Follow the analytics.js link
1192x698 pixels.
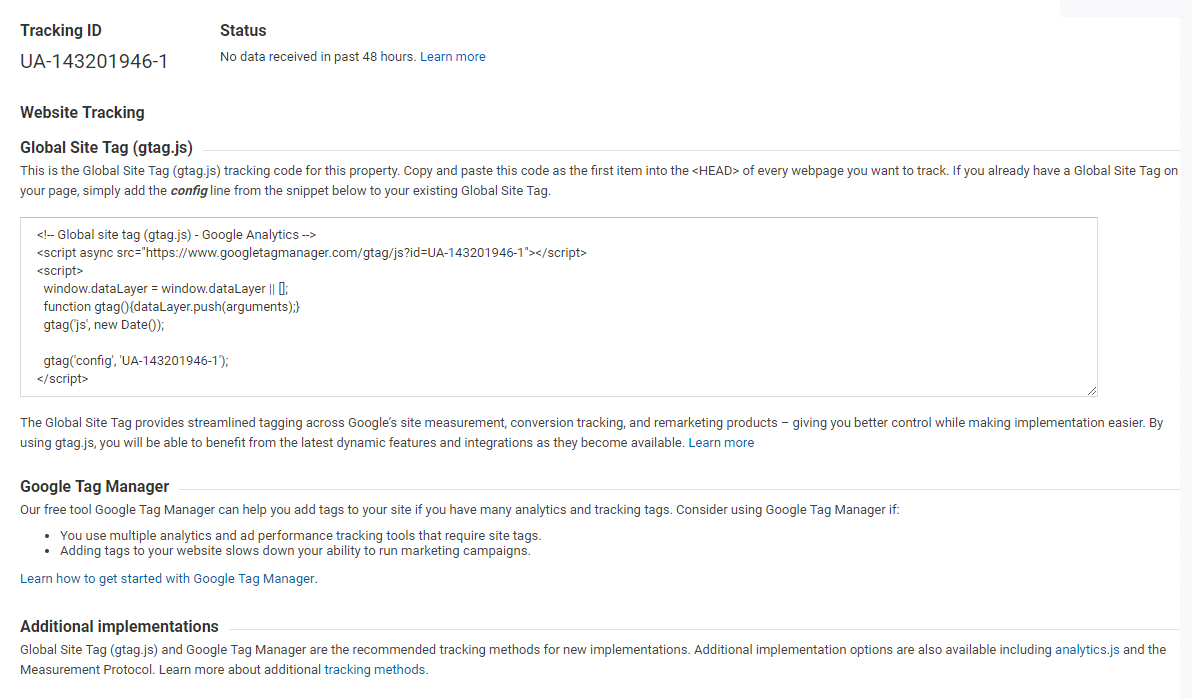1087,650
